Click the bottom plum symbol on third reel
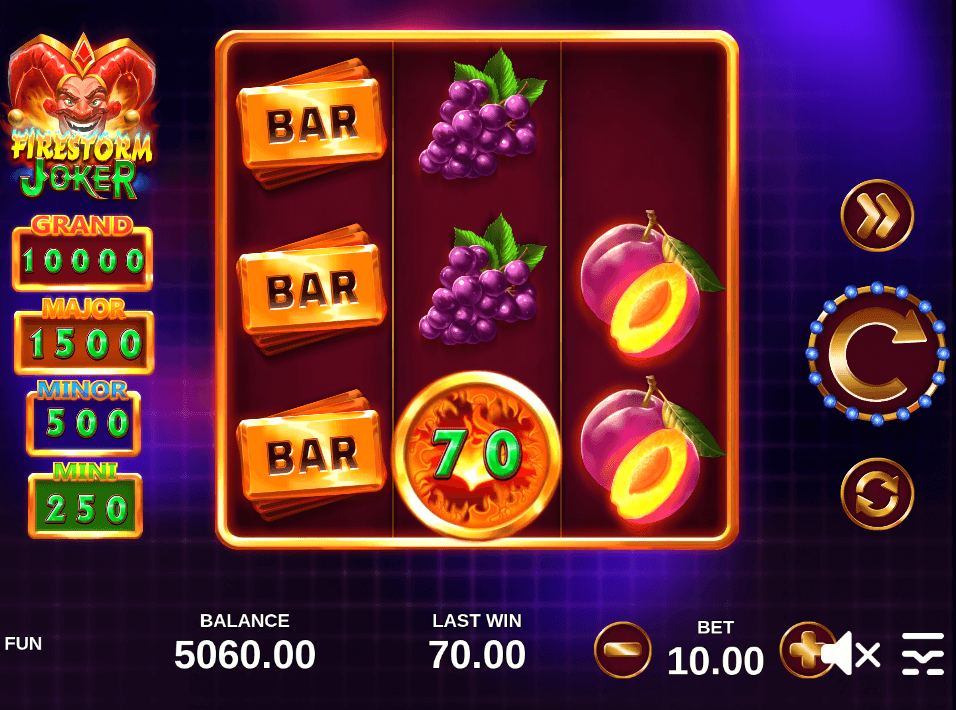Screen dimensions: 956x710 tap(650, 450)
